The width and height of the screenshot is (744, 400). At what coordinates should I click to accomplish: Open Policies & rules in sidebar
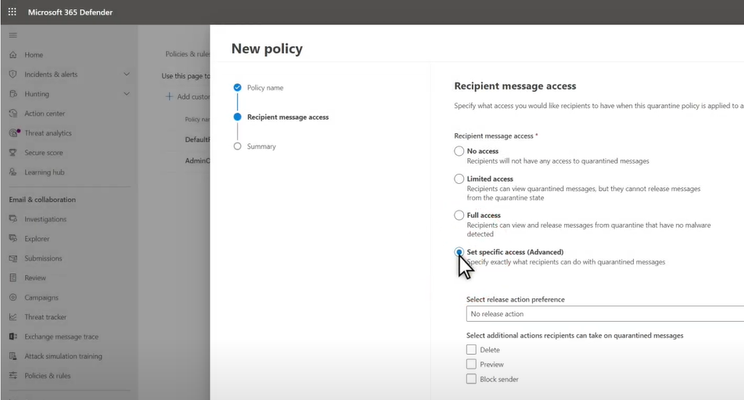click(x=47, y=376)
